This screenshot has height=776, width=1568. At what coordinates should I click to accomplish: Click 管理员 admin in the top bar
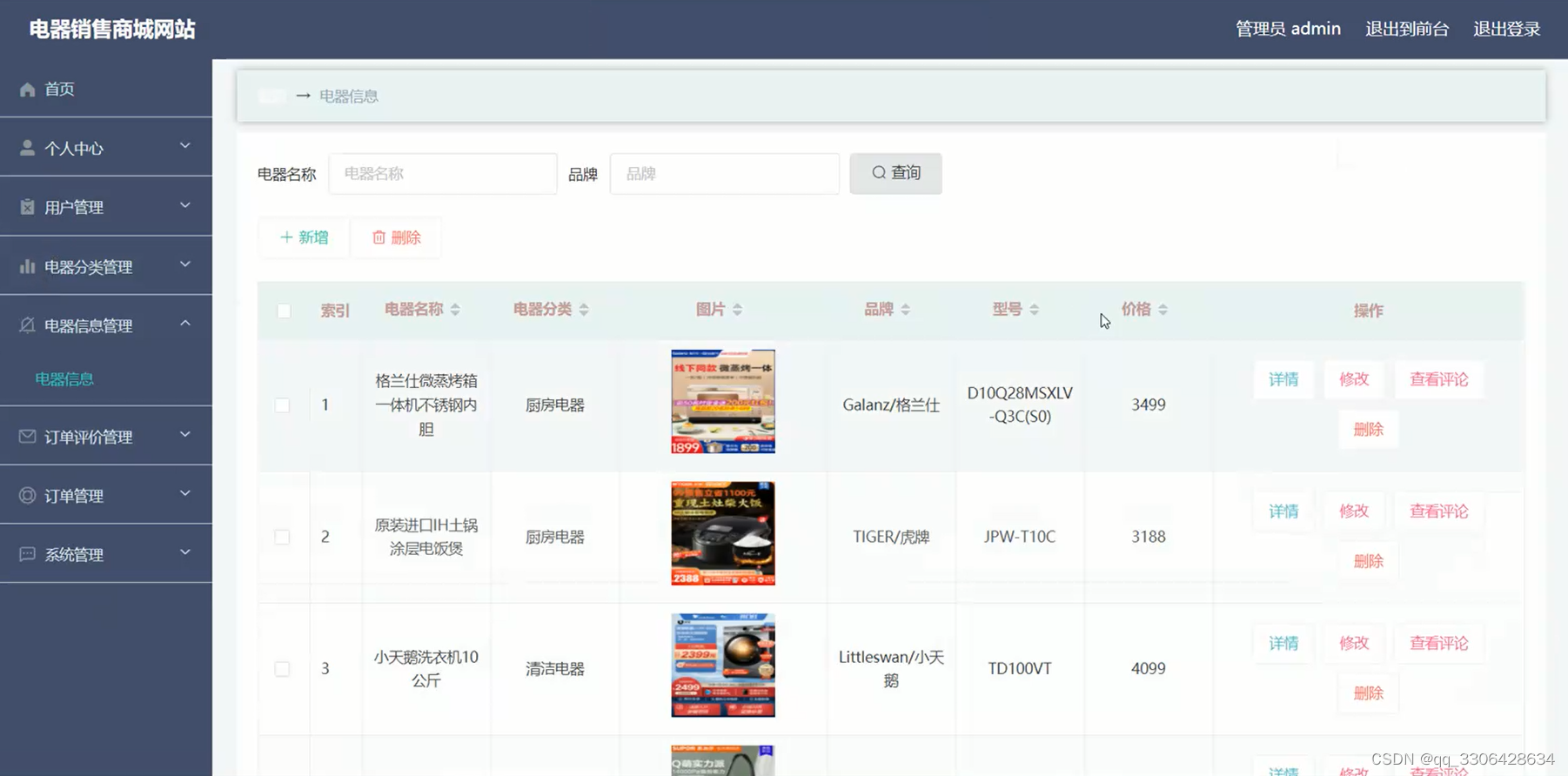(x=1288, y=29)
